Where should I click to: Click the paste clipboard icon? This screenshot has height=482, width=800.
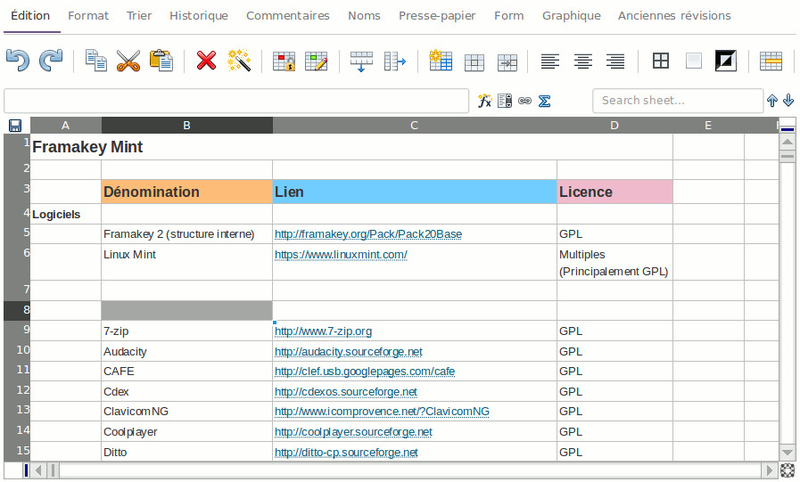[161, 61]
